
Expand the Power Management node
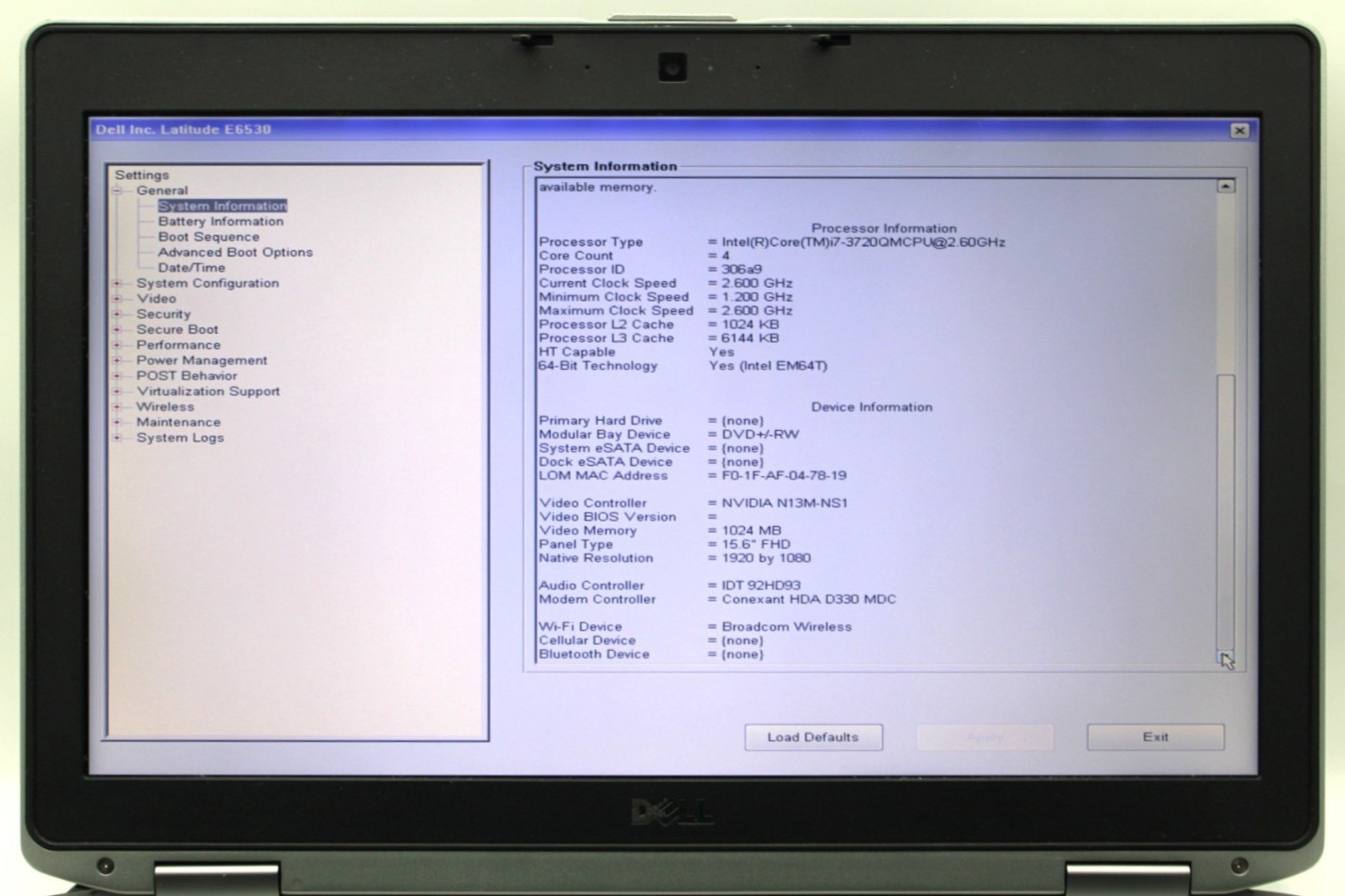click(x=118, y=360)
